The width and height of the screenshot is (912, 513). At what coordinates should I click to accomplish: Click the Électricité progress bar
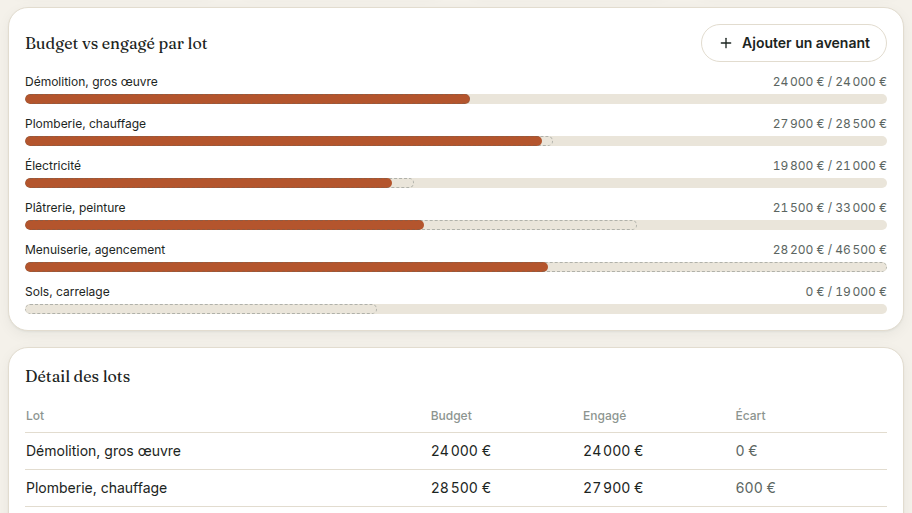click(455, 183)
